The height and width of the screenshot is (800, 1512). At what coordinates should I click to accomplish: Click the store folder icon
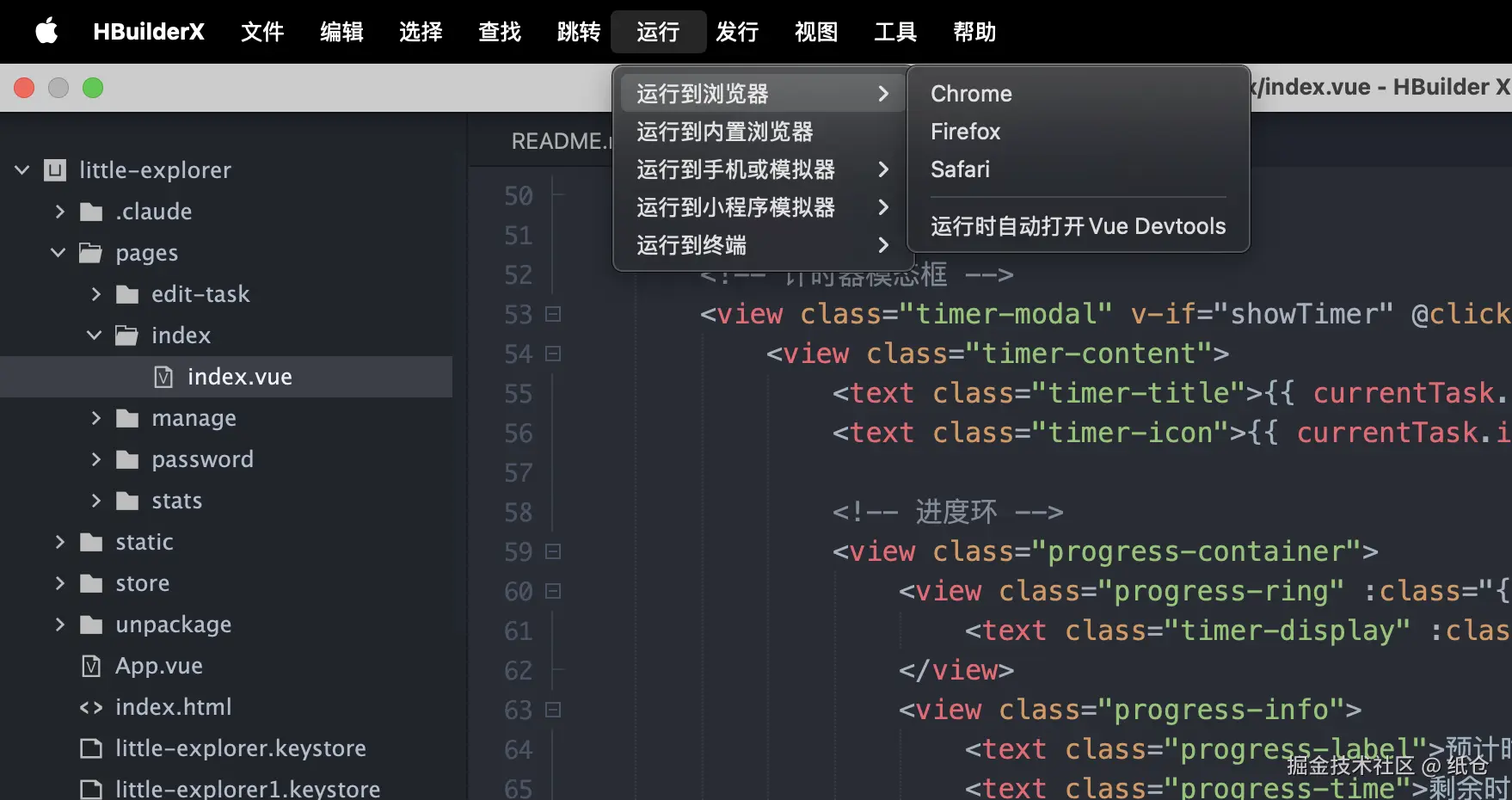(x=91, y=583)
